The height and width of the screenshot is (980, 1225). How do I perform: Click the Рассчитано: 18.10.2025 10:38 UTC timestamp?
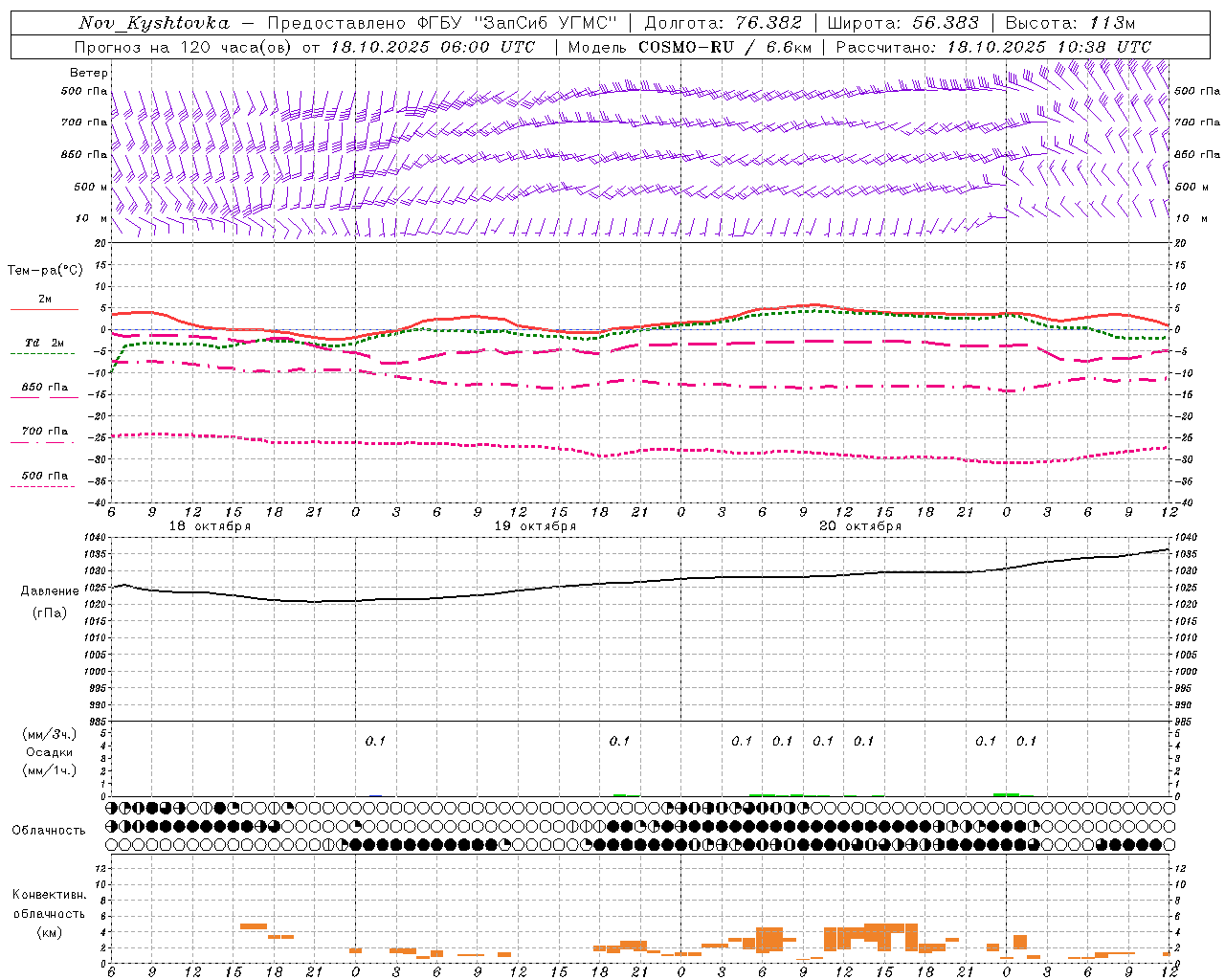[x=993, y=47]
